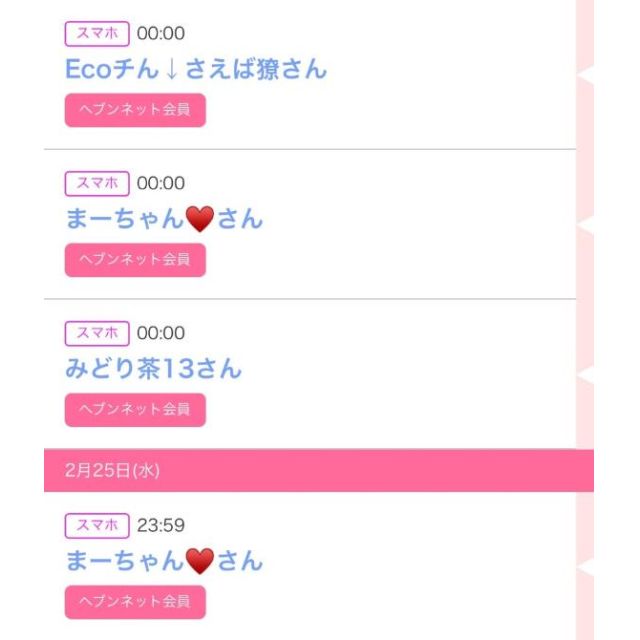Click ヘブンネット会員 button under 00:00 まーちゃん
This screenshot has height=640, width=640.
[135, 259]
